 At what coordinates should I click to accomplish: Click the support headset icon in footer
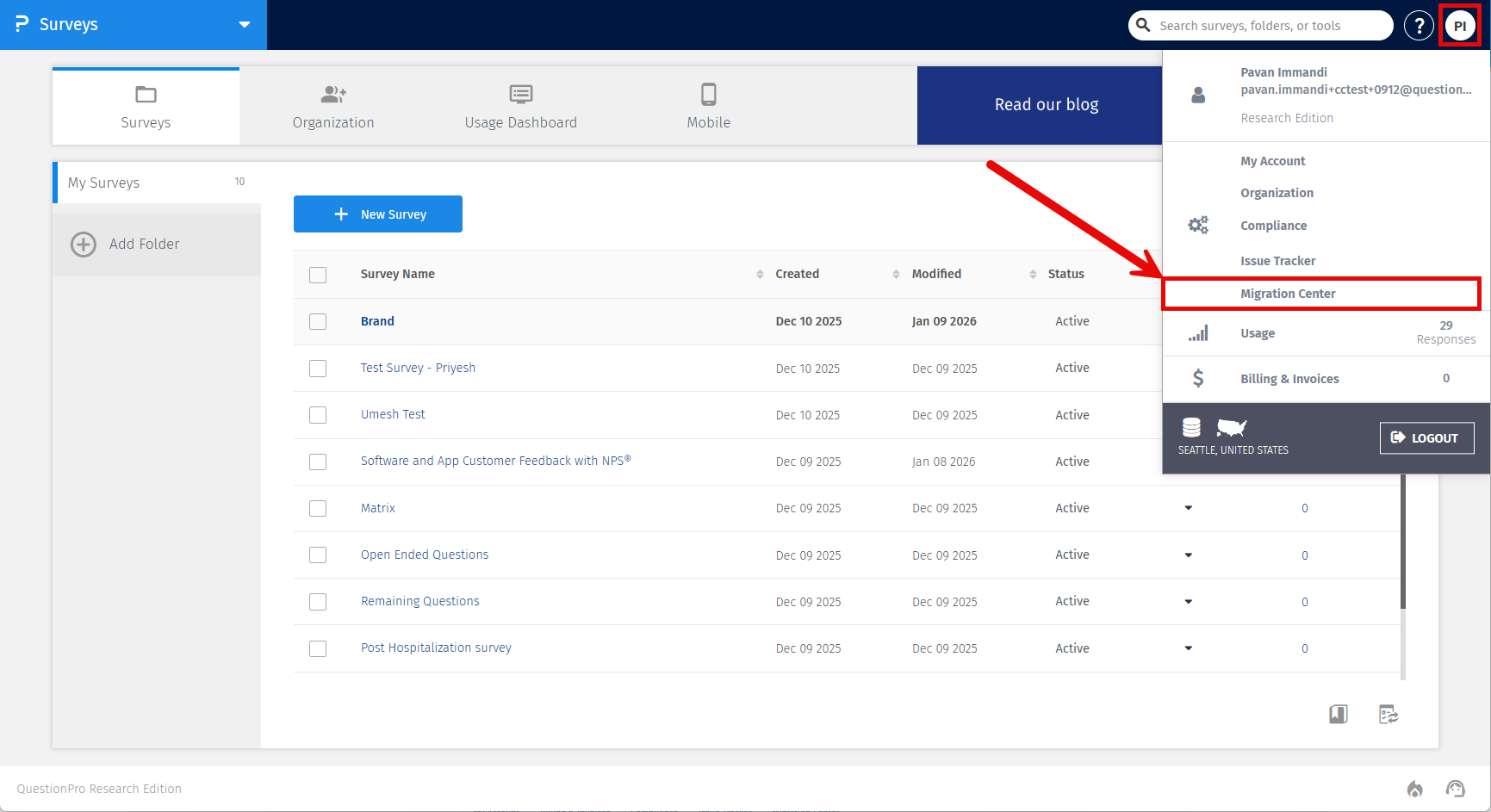tap(1455, 789)
